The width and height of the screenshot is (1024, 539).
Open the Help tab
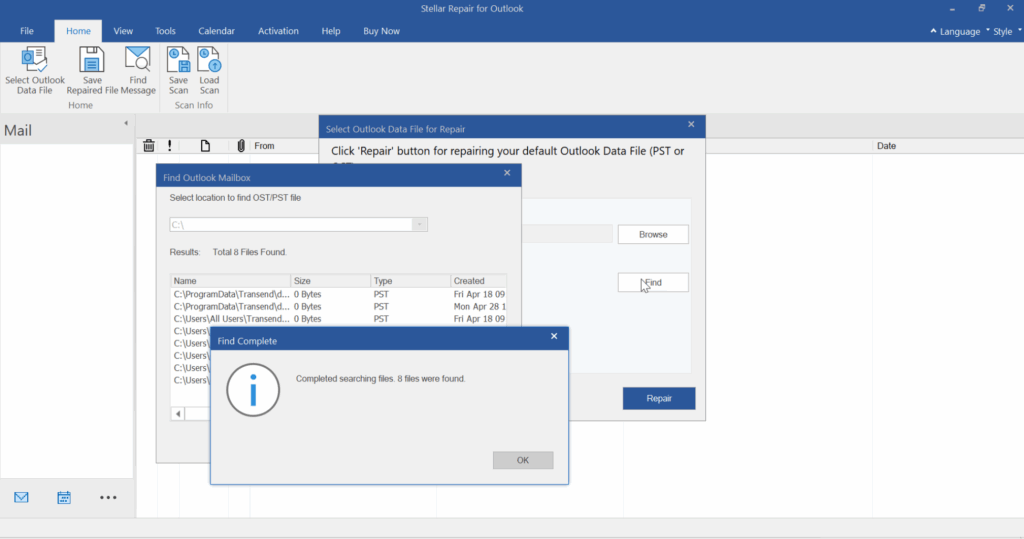(x=330, y=31)
